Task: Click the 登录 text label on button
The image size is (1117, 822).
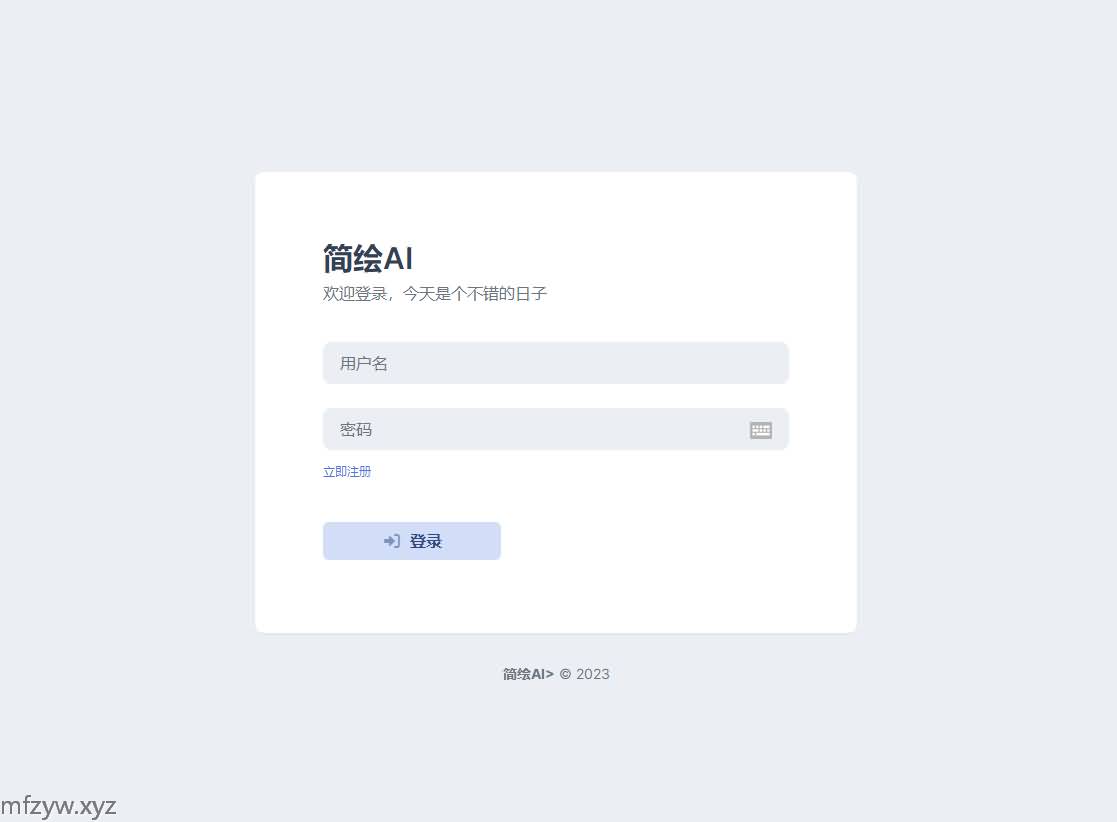Action: coord(426,541)
